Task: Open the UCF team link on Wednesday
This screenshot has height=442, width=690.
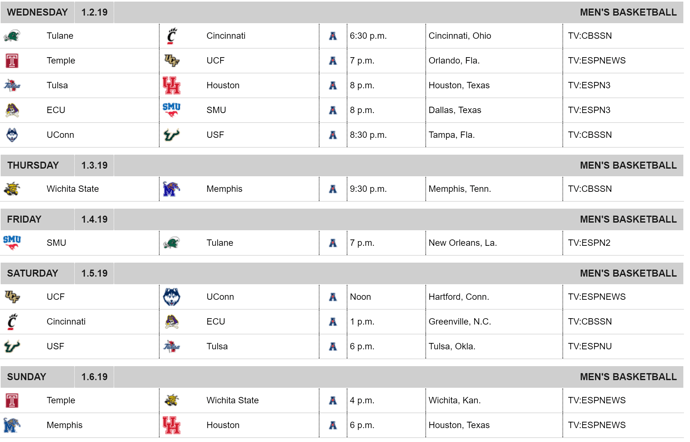Action: click(215, 60)
